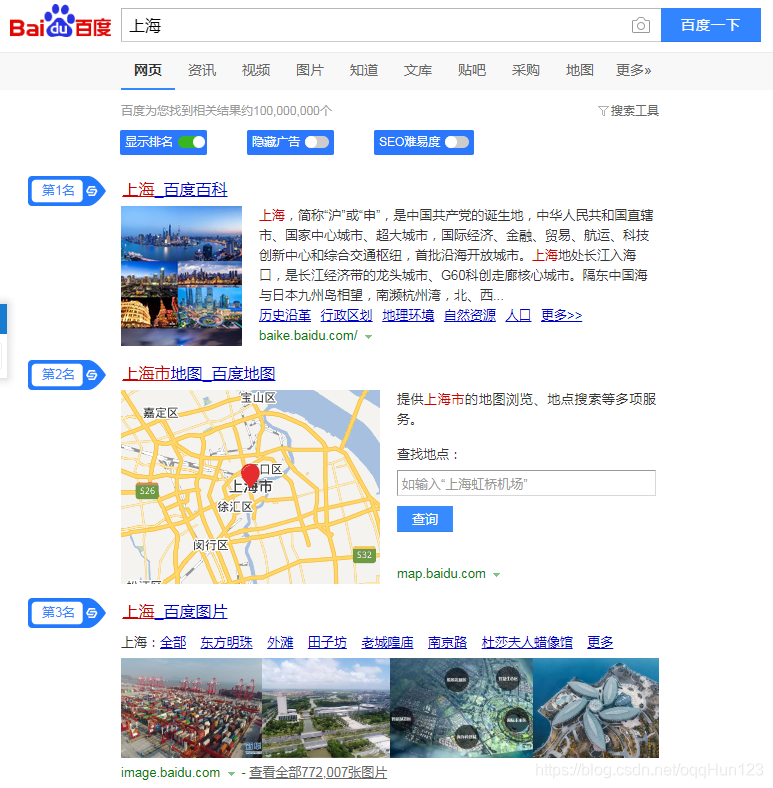Click the S26 highway marker on map

click(x=147, y=491)
